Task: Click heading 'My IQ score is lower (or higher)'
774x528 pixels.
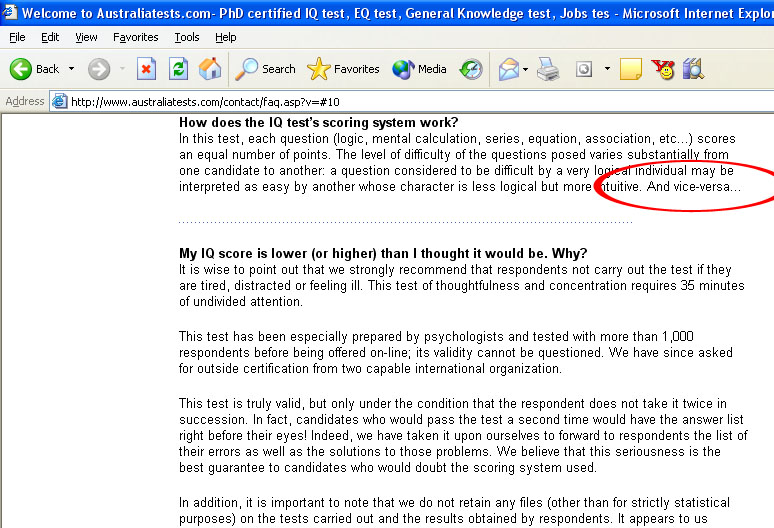Action: (x=383, y=254)
